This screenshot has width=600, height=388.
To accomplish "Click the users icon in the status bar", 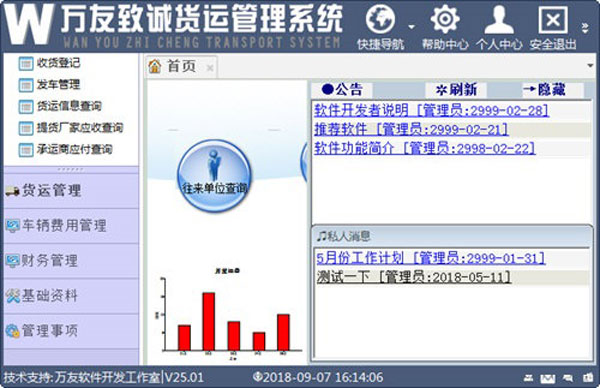I will coord(528,378).
